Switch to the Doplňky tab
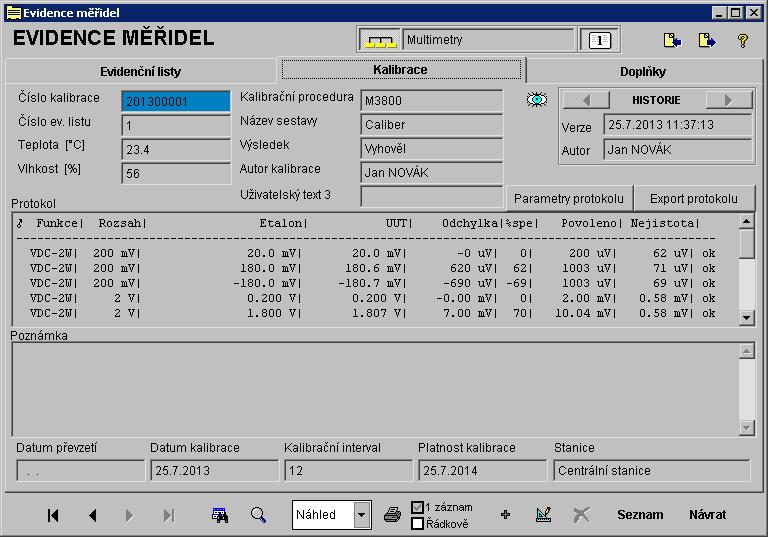This screenshot has height=537, width=768. pos(643,72)
